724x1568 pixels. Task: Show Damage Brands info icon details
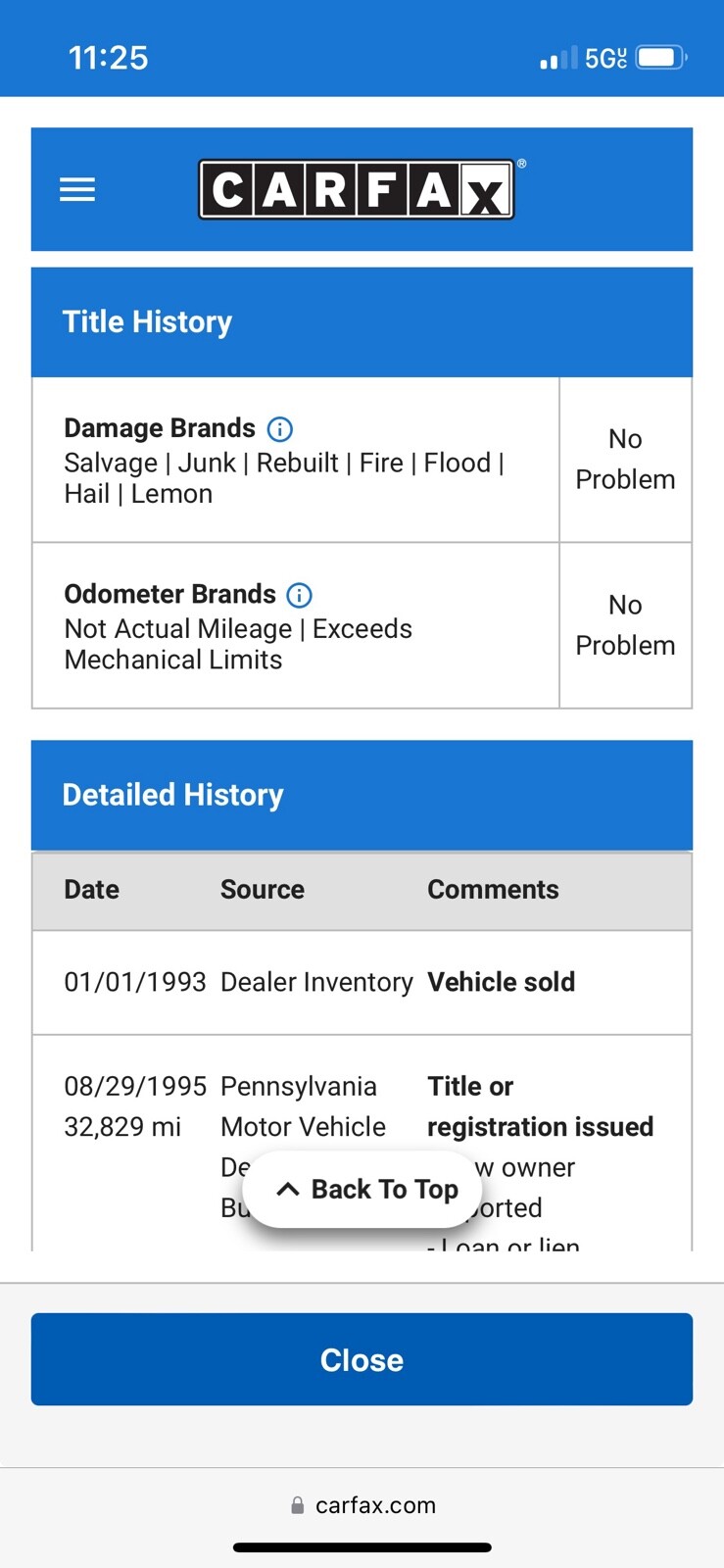(x=280, y=429)
